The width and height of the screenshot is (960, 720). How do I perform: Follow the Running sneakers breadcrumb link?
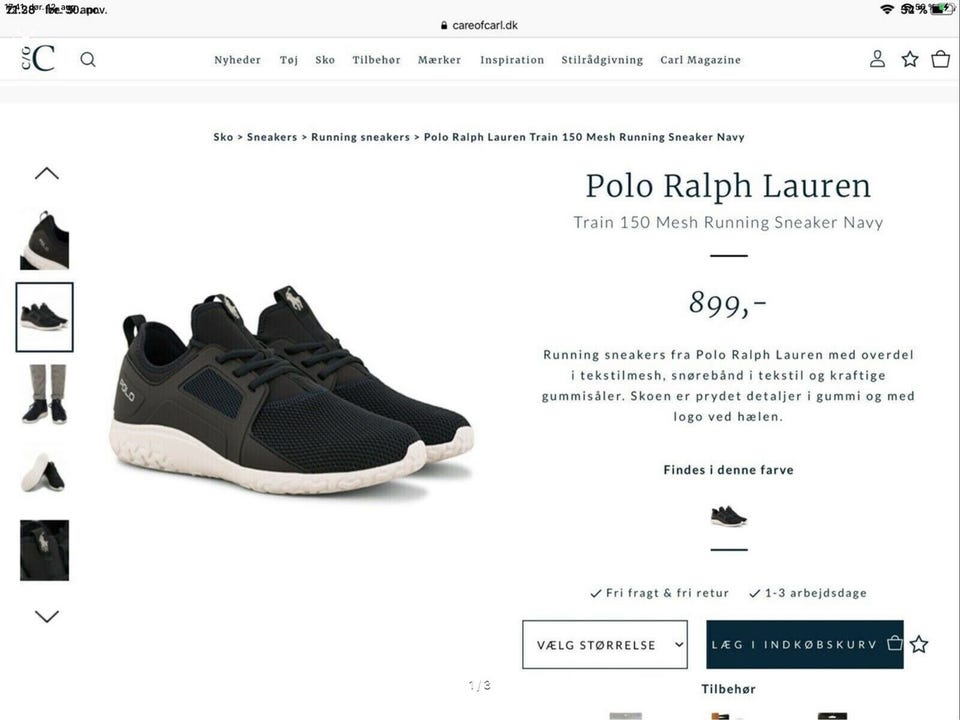pos(361,137)
